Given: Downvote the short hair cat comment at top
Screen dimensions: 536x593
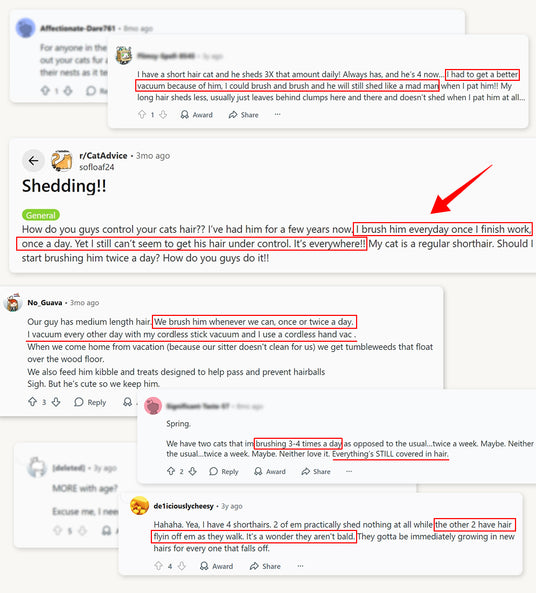Looking at the screenshot, I should 163,114.
